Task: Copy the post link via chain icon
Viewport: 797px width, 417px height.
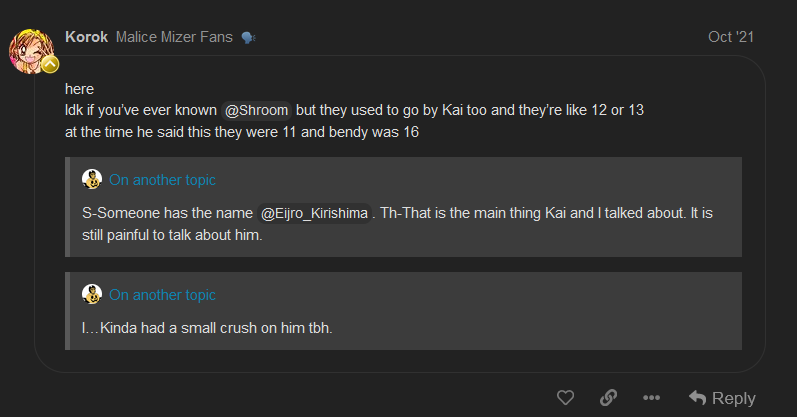Action: tap(608, 398)
